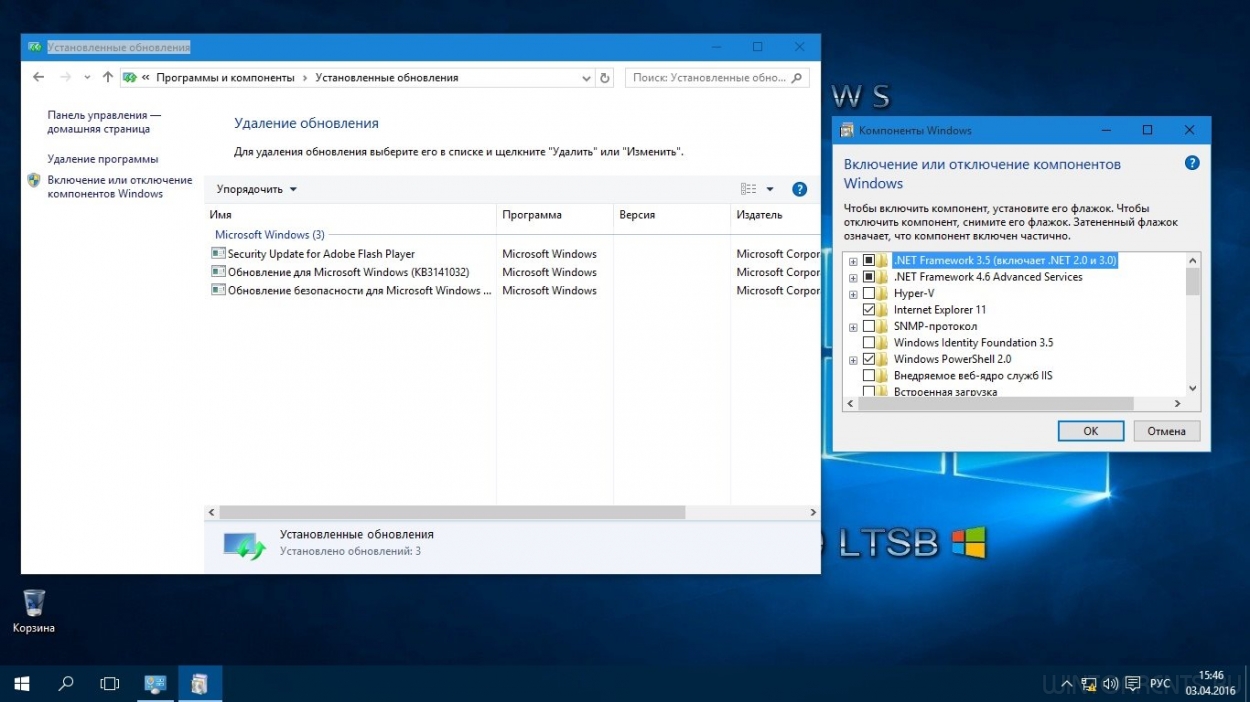This screenshot has height=702, width=1250.
Task: Switch the РУС input language indicator
Action: (x=1160, y=684)
